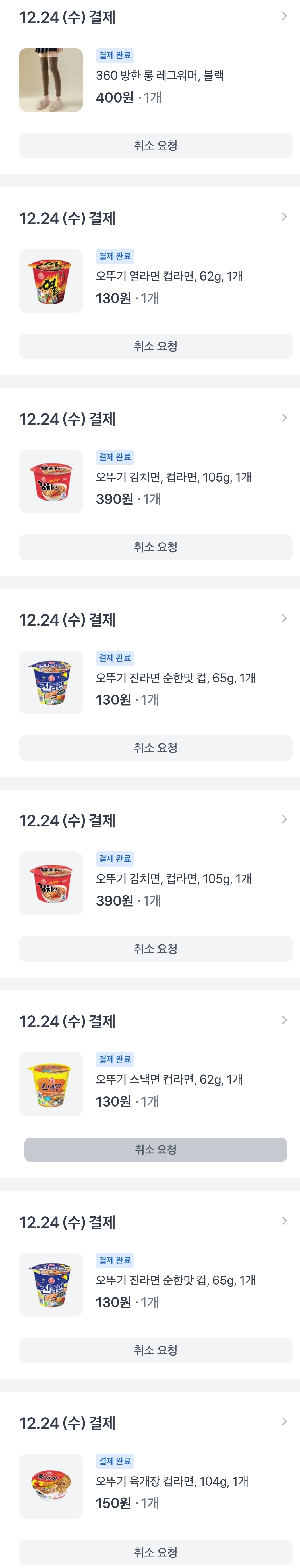Image resolution: width=300 pixels, height=1568 pixels.
Task: Cancel the 육개장 컵라면 order
Action: (156, 1551)
